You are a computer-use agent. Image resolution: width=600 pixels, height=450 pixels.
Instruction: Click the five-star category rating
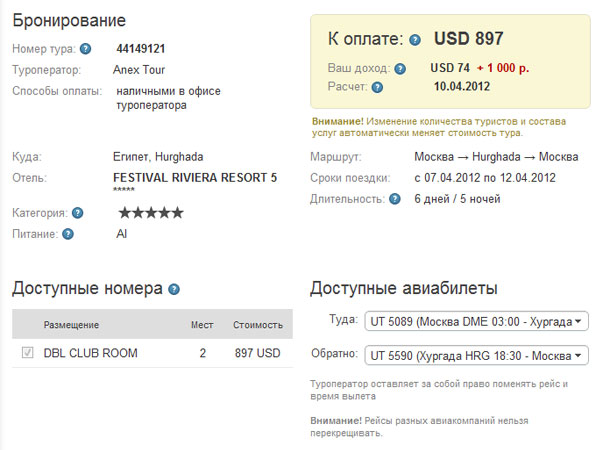[151, 213]
